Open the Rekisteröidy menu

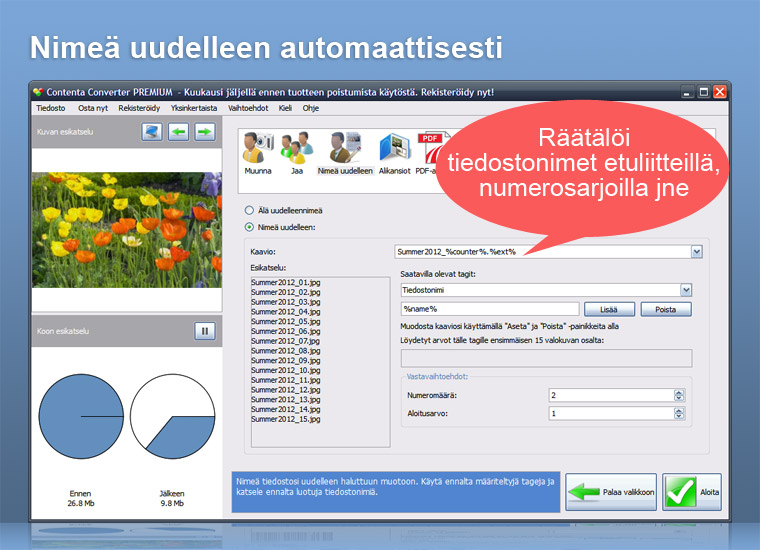pos(139,108)
